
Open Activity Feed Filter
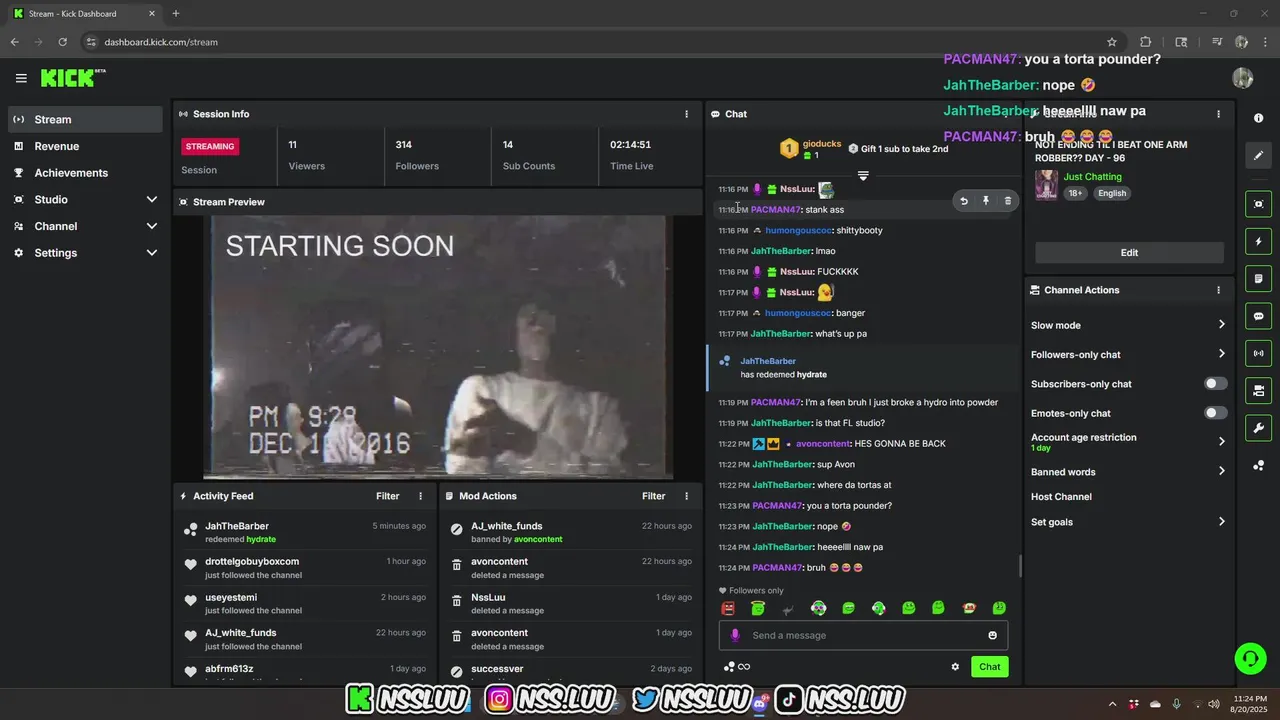click(388, 496)
